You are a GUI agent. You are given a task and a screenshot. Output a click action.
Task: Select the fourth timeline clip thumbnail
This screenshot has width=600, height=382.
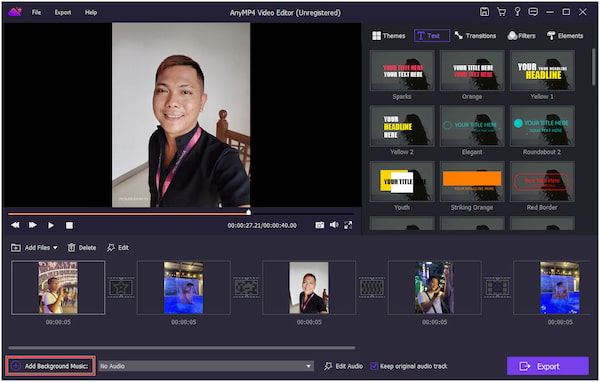[x=434, y=287]
